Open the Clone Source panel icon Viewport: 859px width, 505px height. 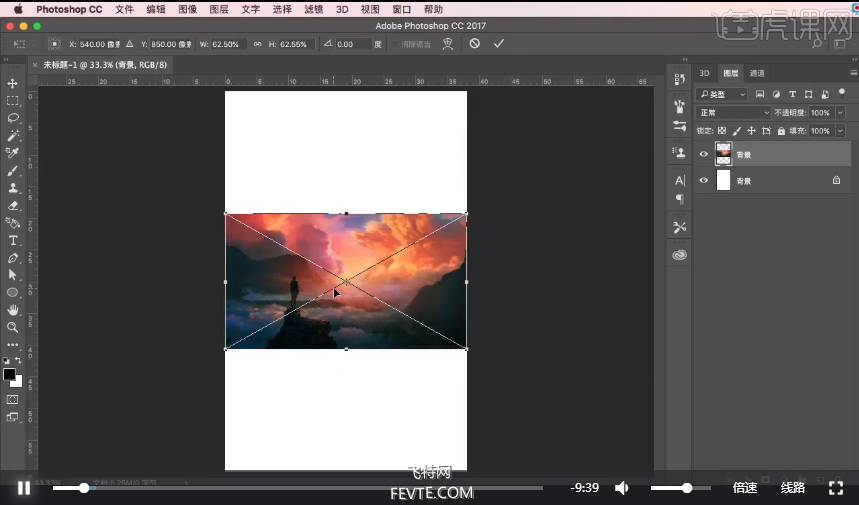click(x=680, y=153)
